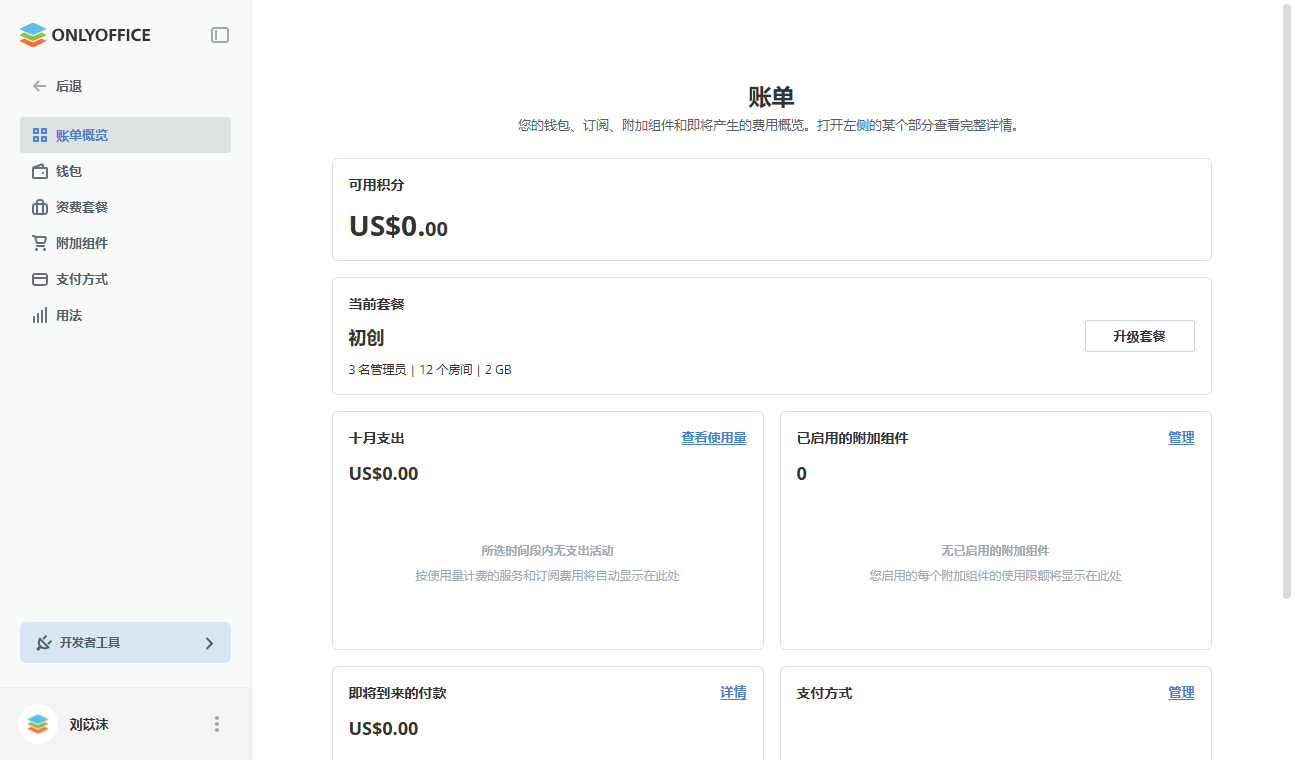
Task: Go back using the 后退 label
Action: [x=69, y=86]
